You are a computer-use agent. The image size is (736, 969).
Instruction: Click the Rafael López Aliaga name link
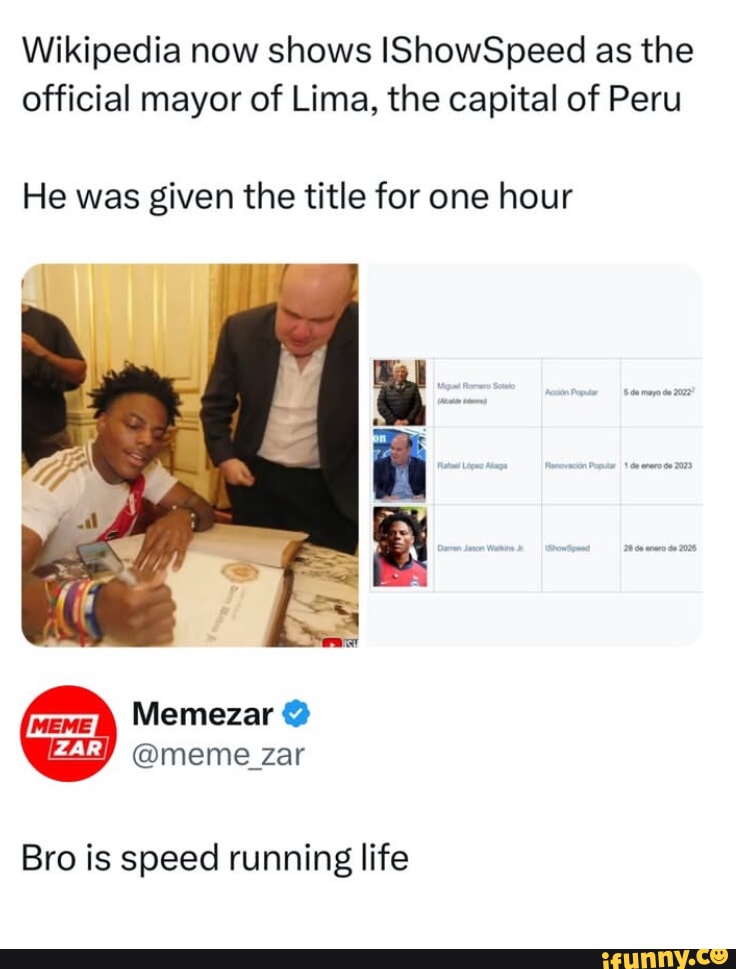[472, 466]
